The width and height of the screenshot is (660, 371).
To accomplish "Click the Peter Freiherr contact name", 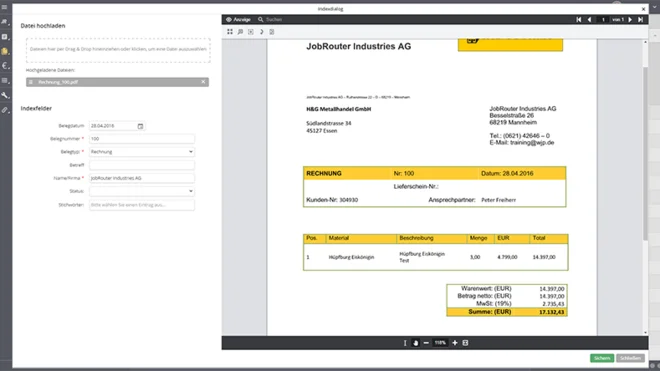I will click(498, 200).
